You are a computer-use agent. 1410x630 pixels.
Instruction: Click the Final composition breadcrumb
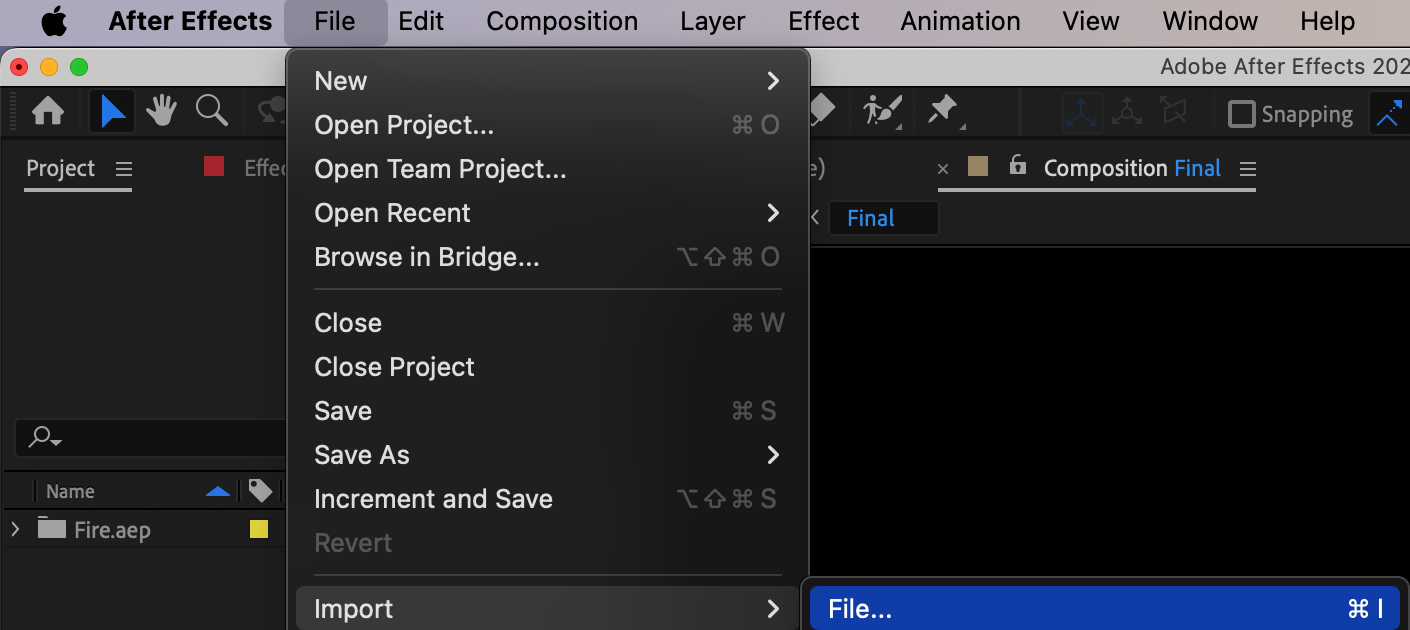tap(871, 218)
